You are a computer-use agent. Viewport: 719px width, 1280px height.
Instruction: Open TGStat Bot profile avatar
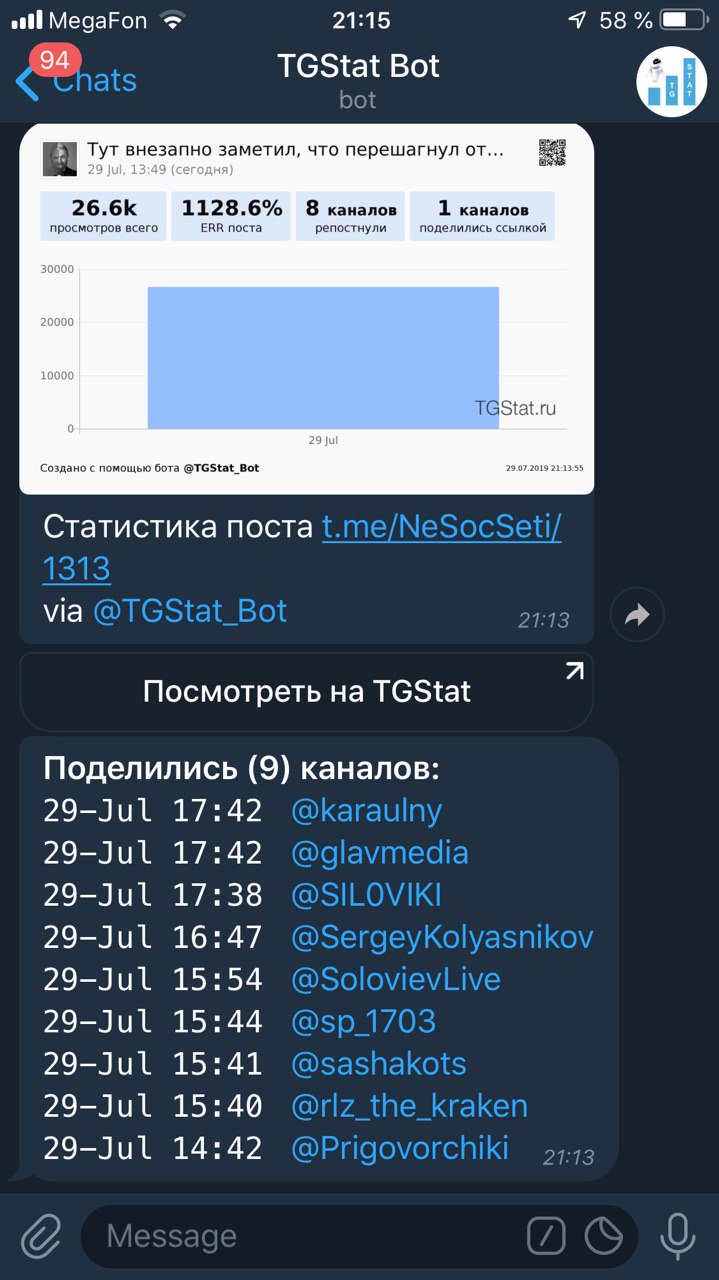671,81
